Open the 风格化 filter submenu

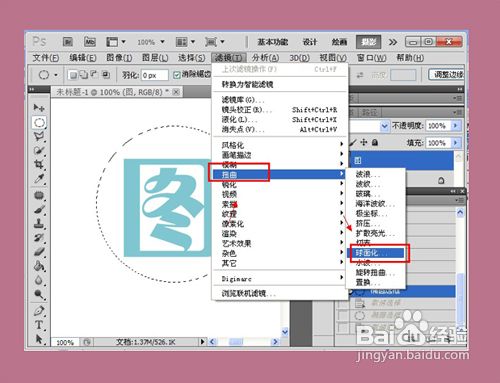point(279,145)
